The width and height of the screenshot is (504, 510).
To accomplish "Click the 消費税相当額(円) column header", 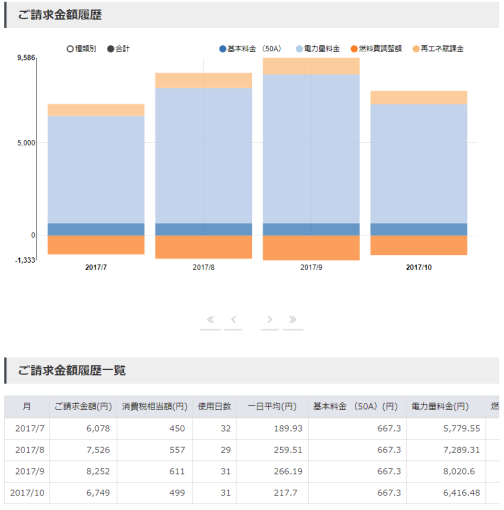I will coord(155,407).
